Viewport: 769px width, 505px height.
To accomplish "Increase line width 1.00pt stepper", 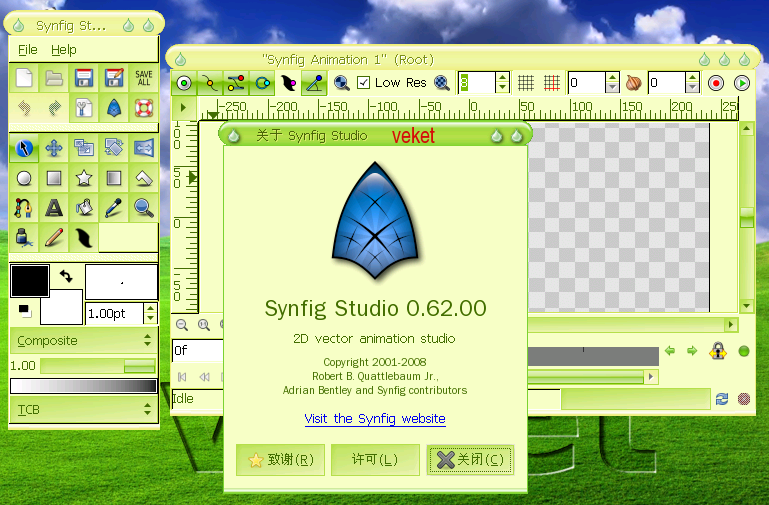I will pos(151,308).
